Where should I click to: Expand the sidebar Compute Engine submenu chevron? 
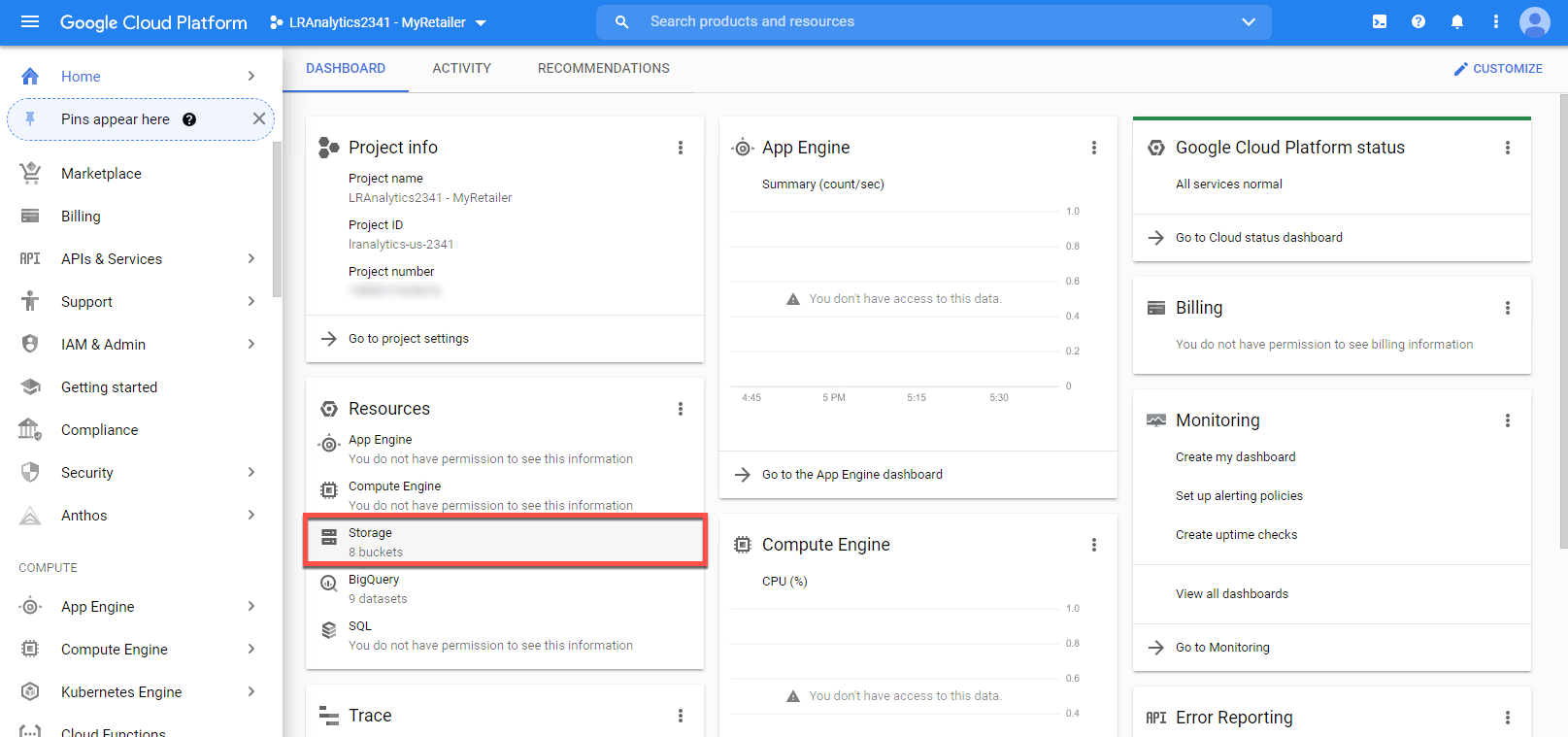pyautogui.click(x=251, y=649)
